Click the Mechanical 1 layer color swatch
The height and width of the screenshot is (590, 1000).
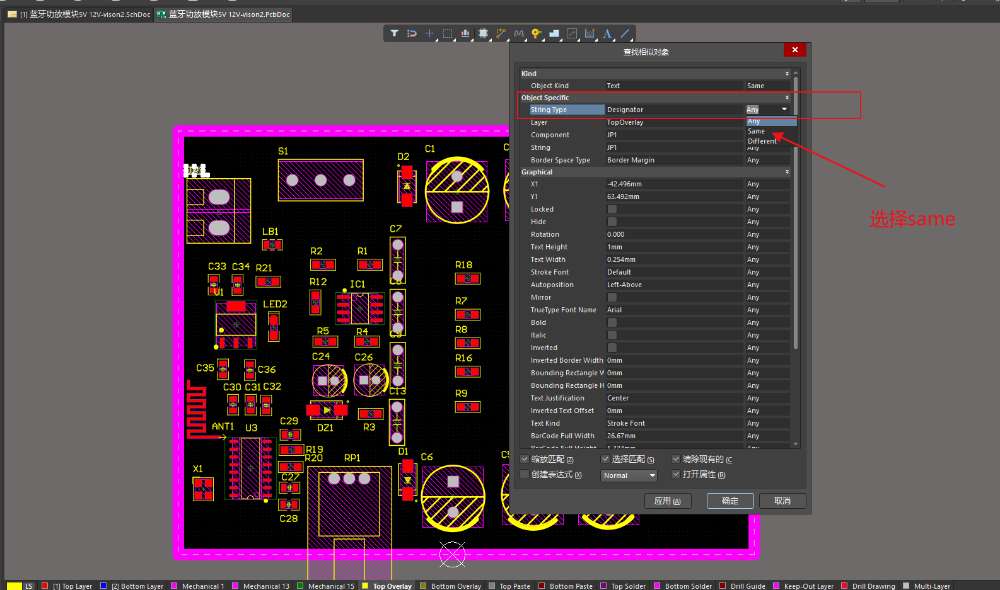click(174, 586)
